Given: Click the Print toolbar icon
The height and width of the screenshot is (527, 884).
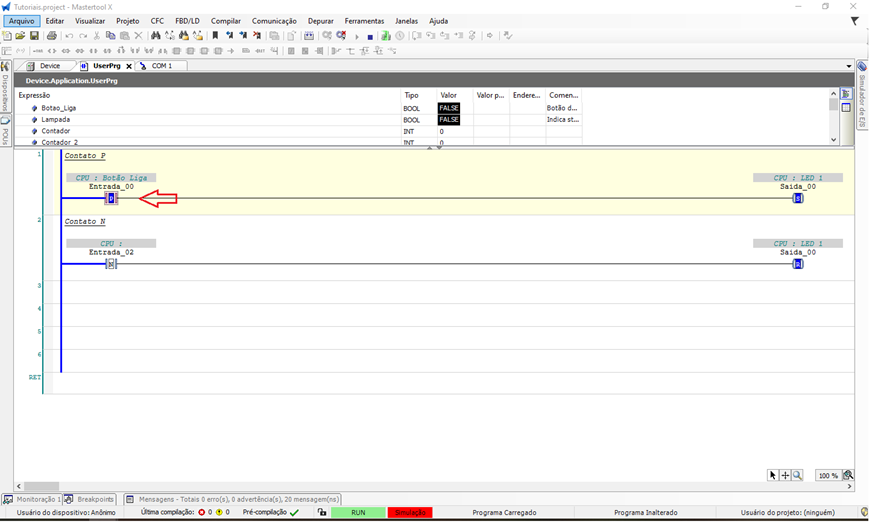Looking at the screenshot, I should (x=52, y=36).
